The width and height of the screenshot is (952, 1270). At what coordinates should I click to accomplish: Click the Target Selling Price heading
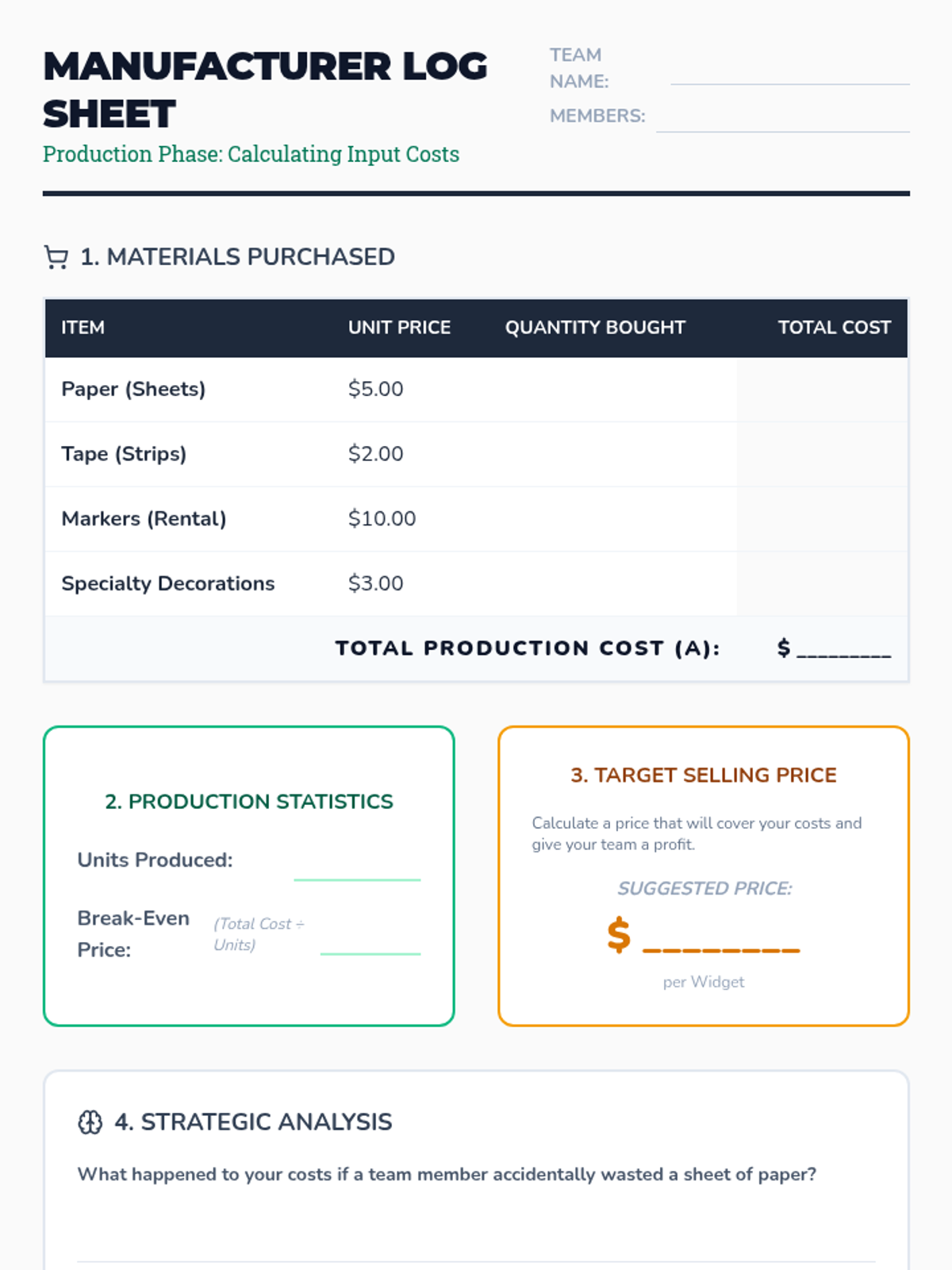coord(704,775)
